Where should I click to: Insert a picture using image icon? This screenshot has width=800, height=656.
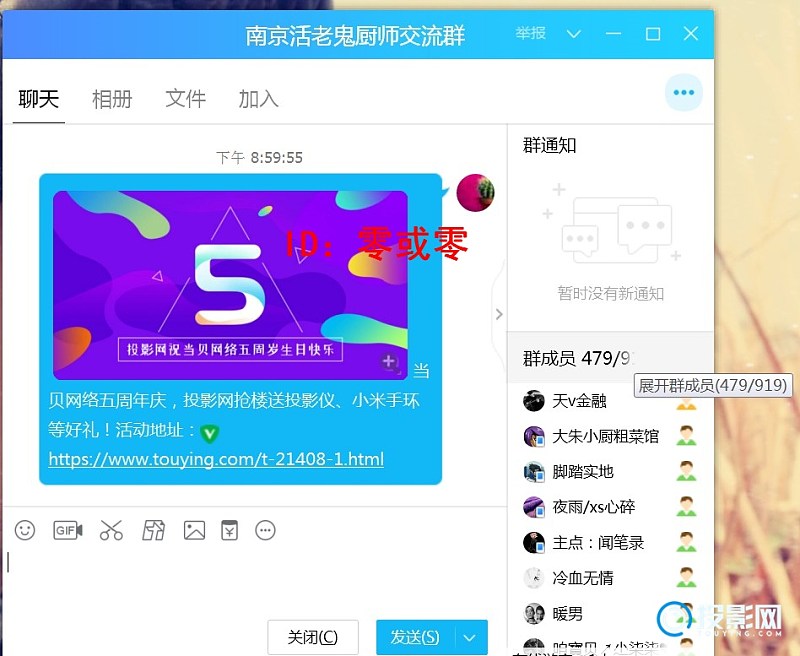pos(194,531)
